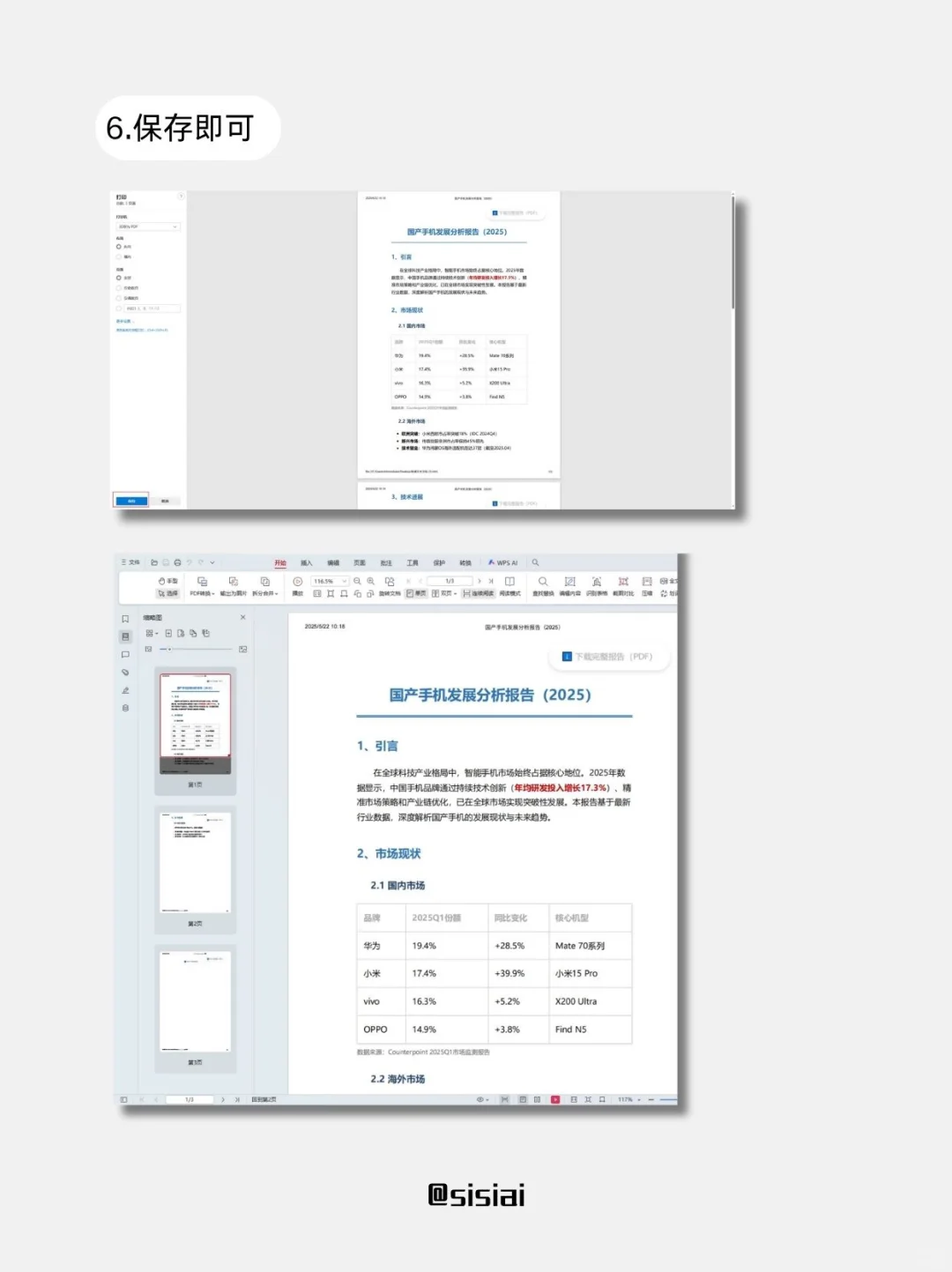Click the 压缩 compress icon

647,586
